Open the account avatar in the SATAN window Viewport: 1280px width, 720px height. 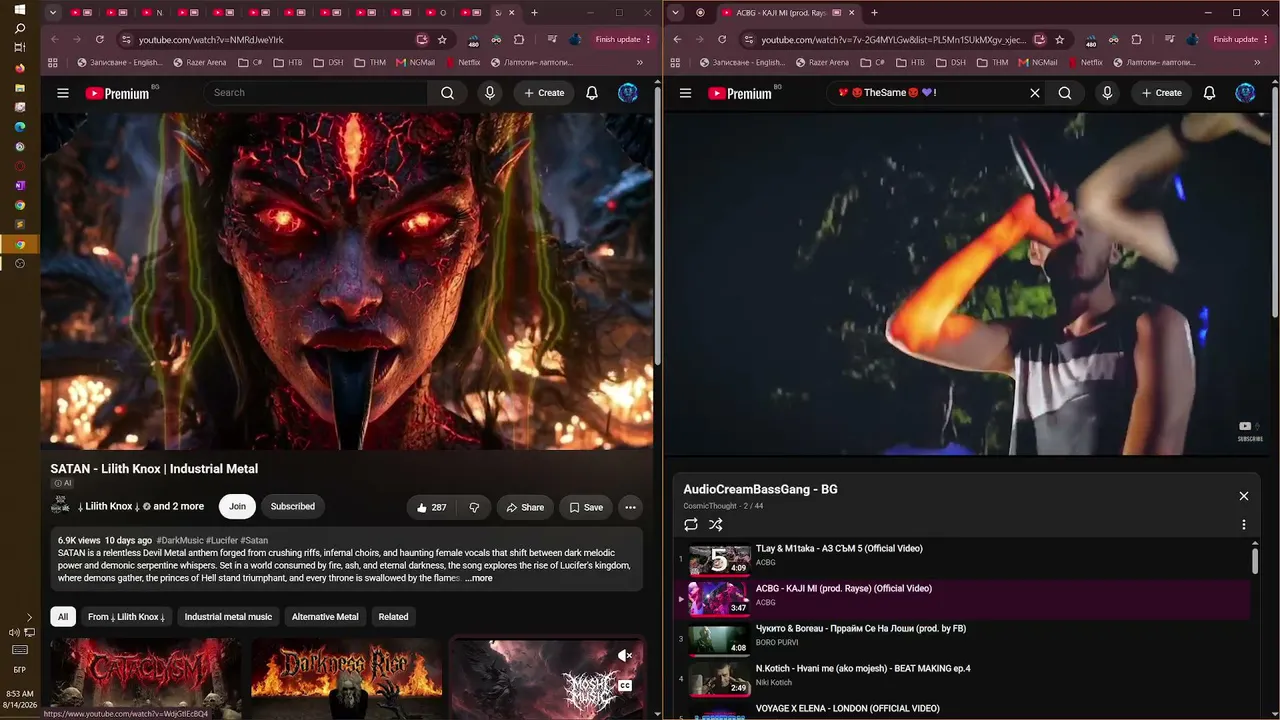(628, 93)
